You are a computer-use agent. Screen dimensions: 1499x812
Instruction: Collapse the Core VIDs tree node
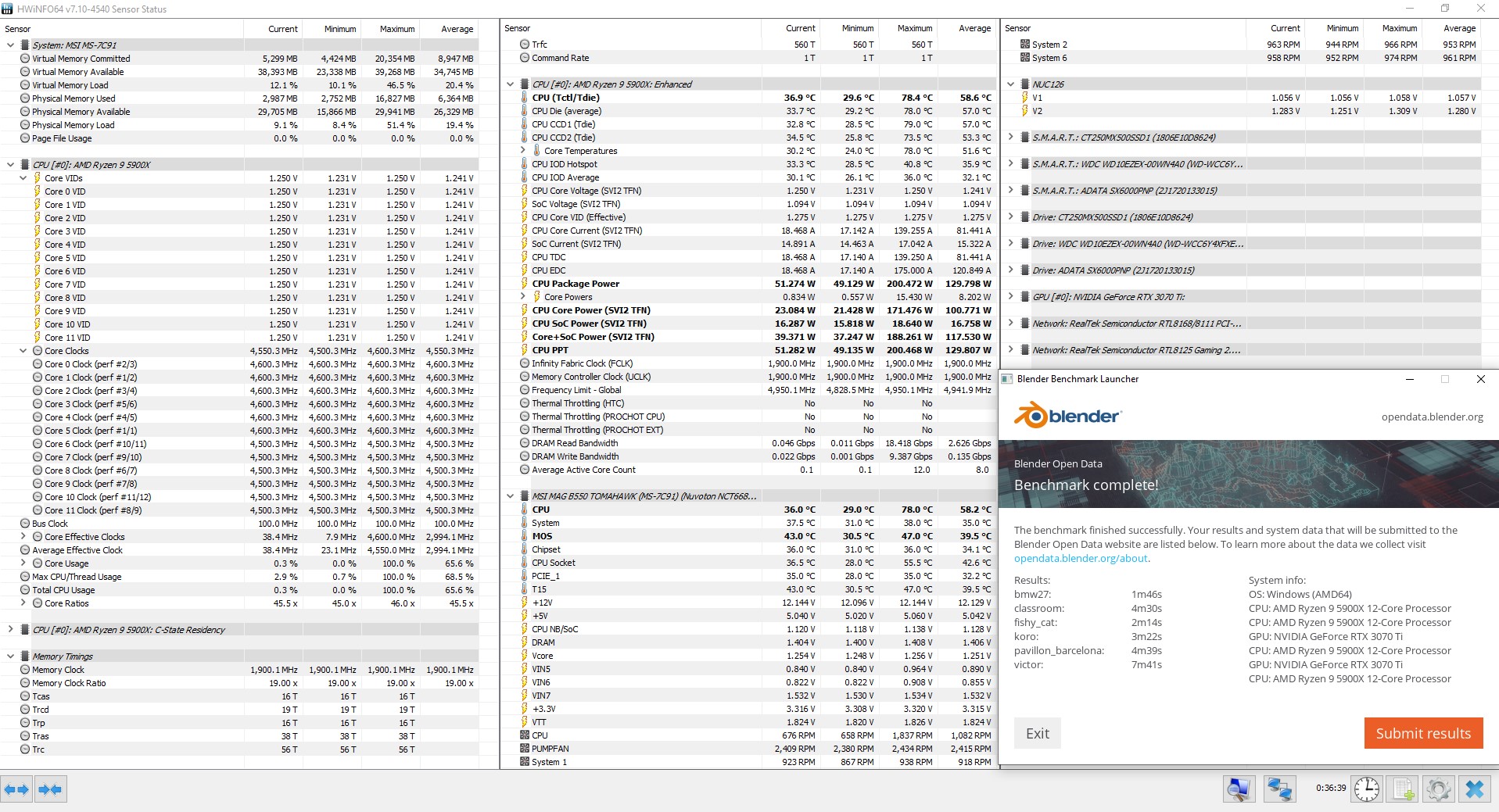[x=23, y=178]
